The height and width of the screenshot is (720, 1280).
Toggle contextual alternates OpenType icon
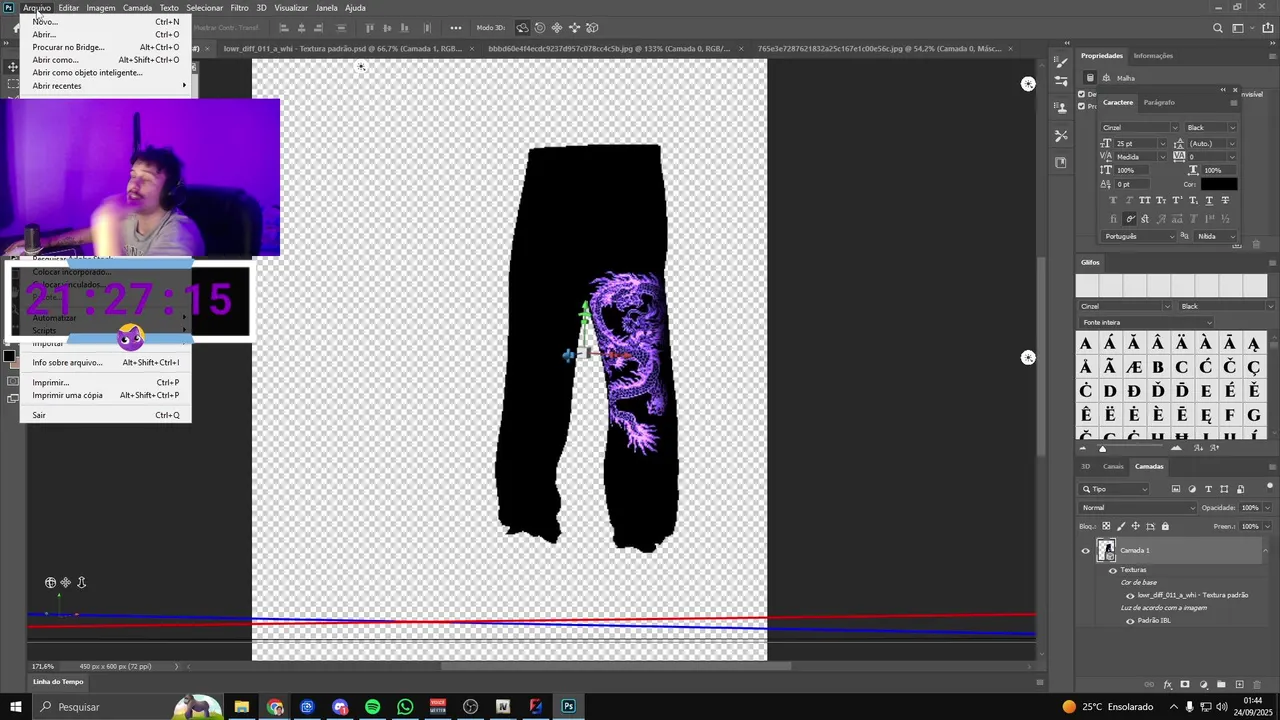tap(1130, 219)
